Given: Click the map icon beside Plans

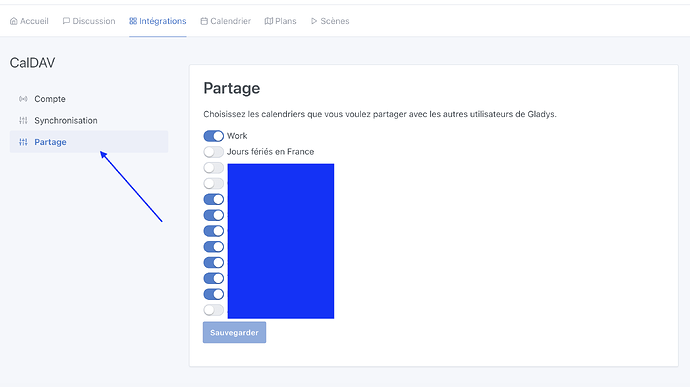Looking at the screenshot, I should pos(268,21).
